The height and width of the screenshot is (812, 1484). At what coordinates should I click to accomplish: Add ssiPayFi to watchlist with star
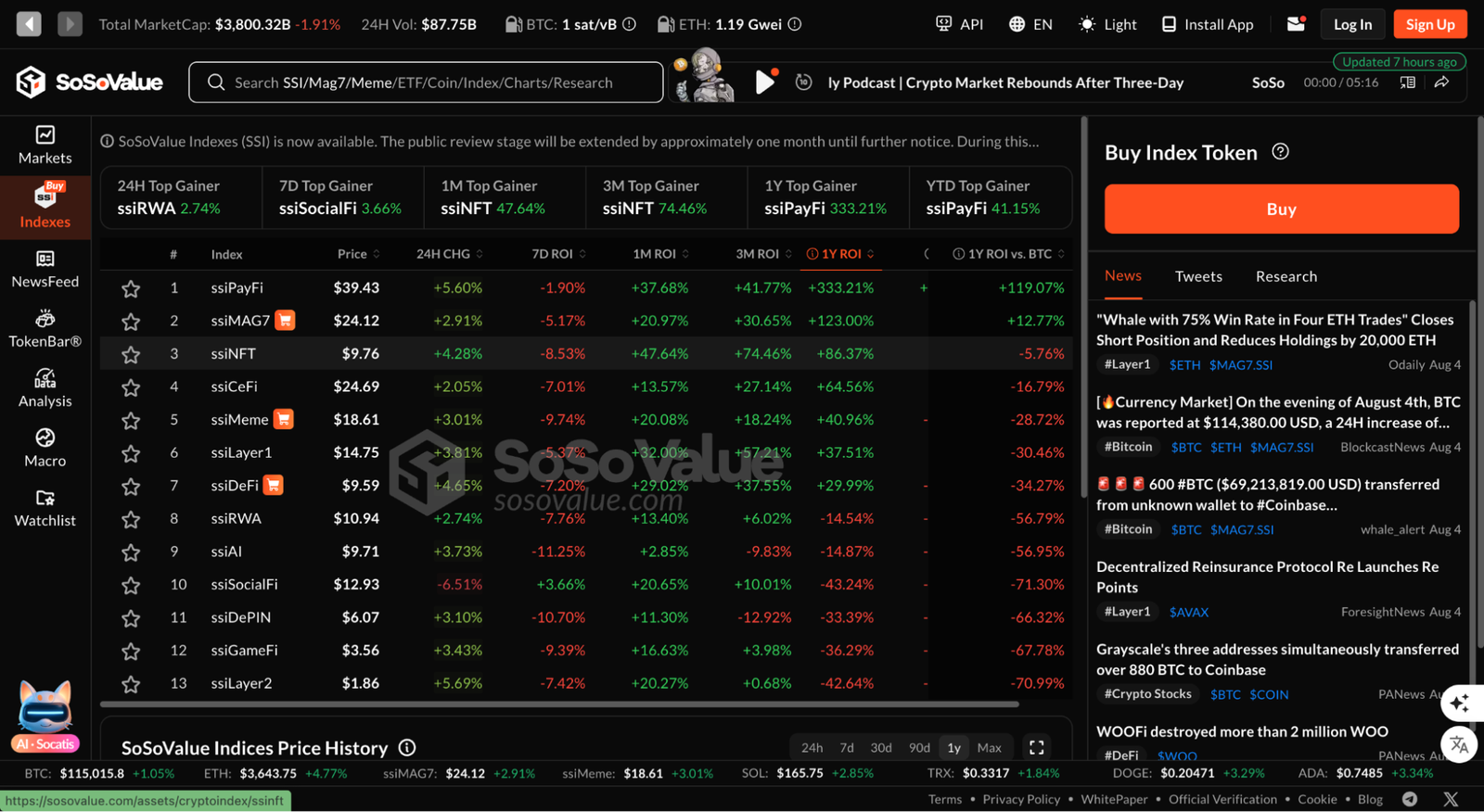pos(131,288)
